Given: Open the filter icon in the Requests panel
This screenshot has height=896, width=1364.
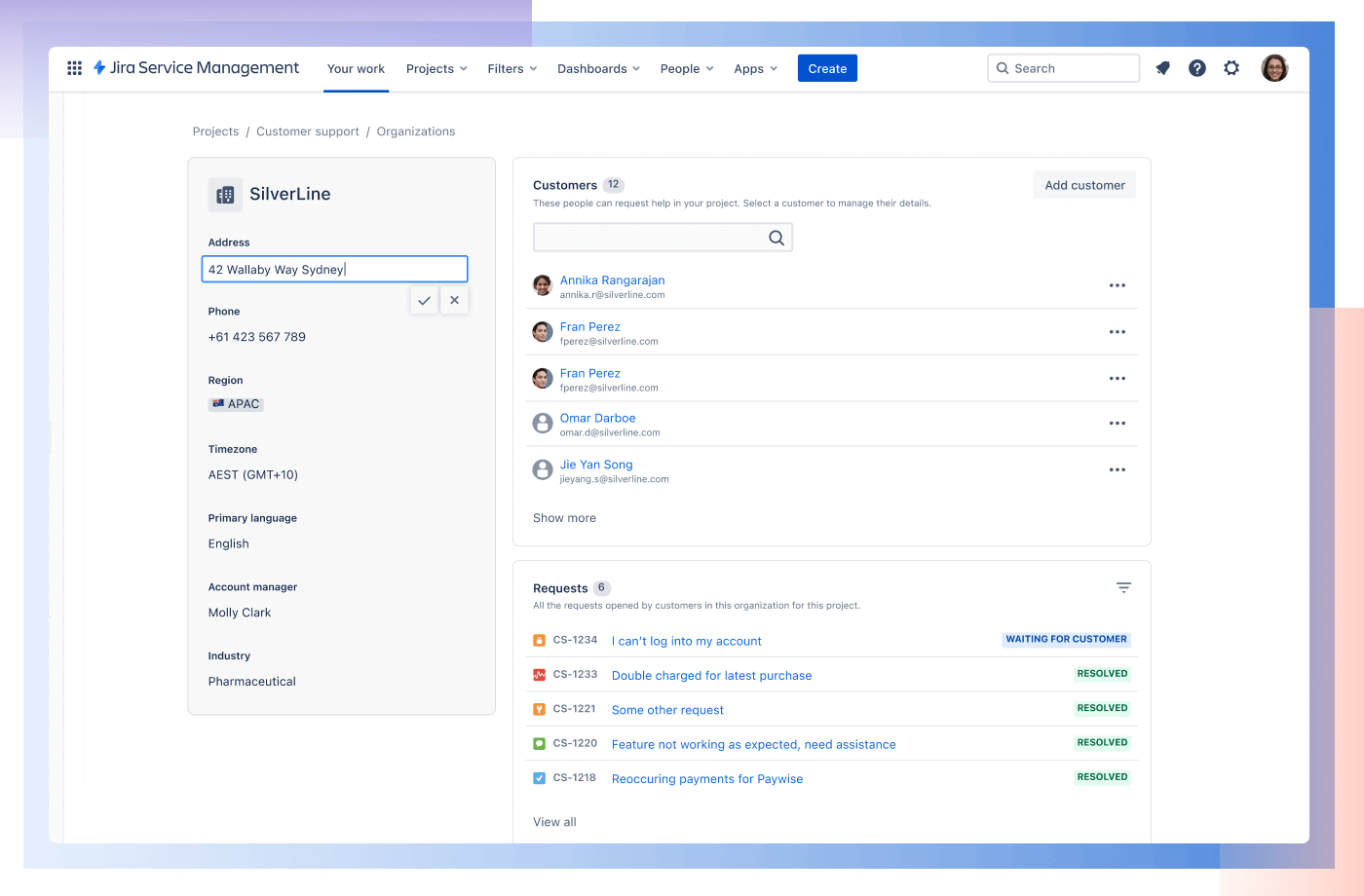Looking at the screenshot, I should pyautogui.click(x=1123, y=587).
